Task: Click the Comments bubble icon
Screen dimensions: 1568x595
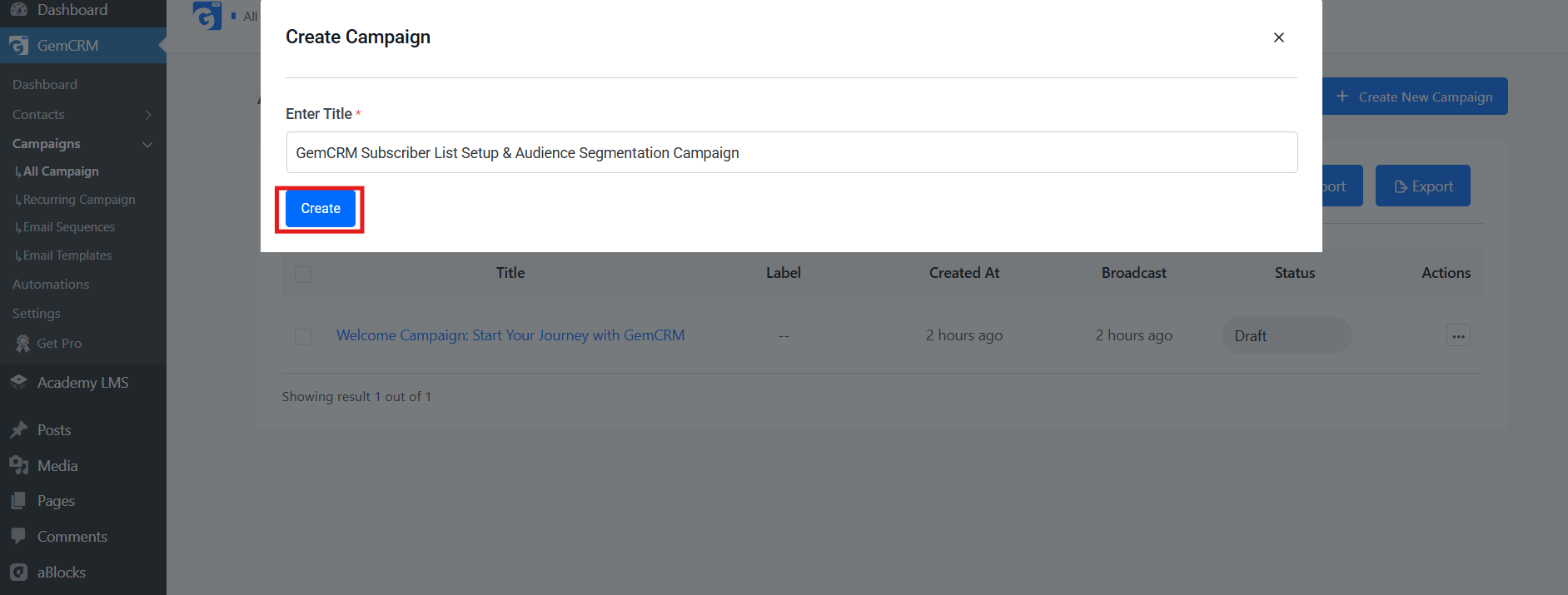Action: coord(18,537)
